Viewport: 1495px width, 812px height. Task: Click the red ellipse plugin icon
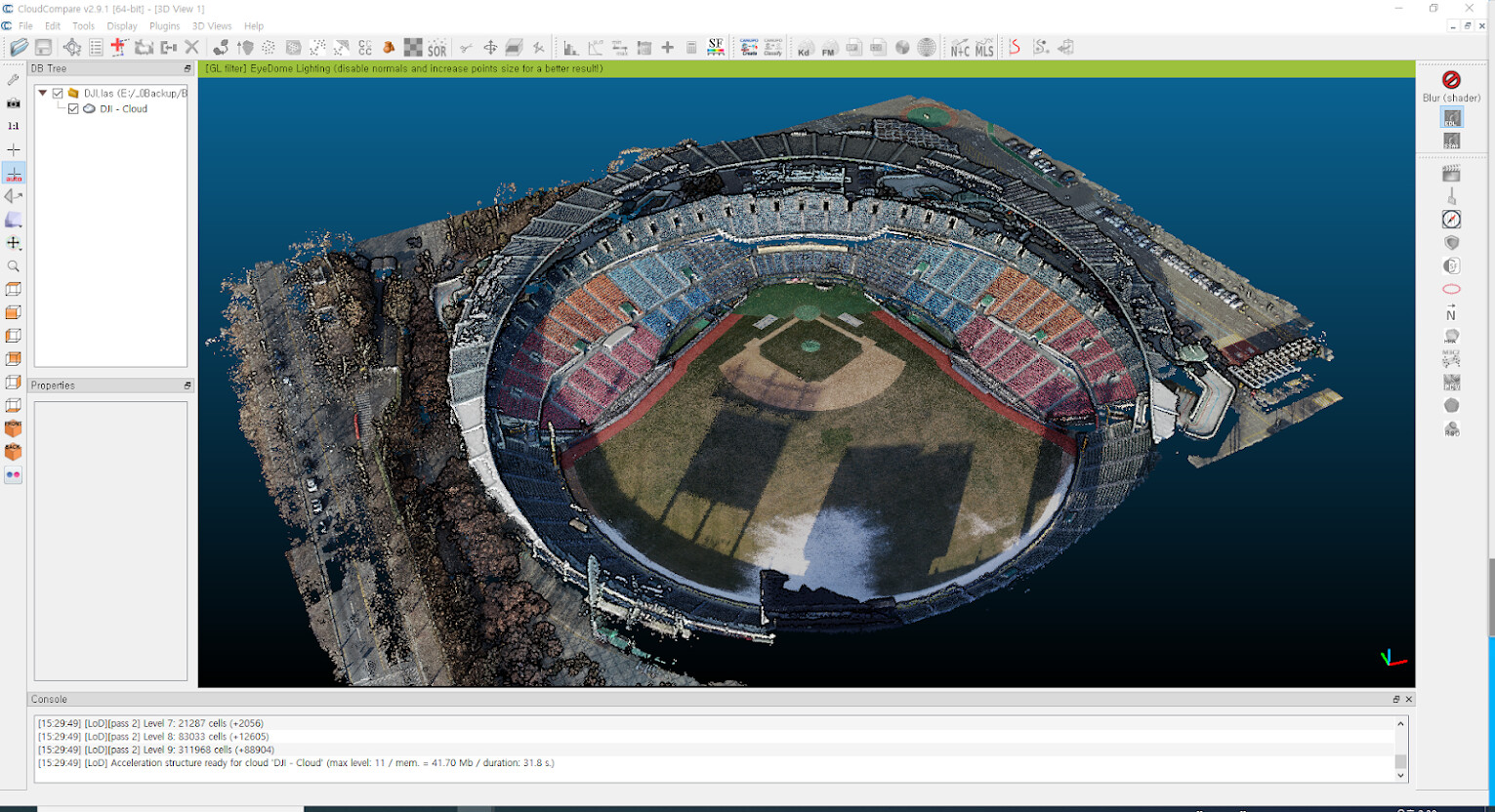(1451, 289)
